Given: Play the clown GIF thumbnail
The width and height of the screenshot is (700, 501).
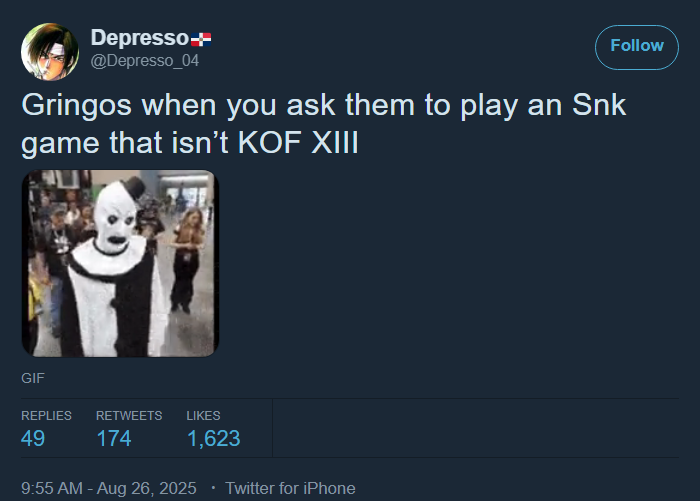Looking at the screenshot, I should [120, 263].
